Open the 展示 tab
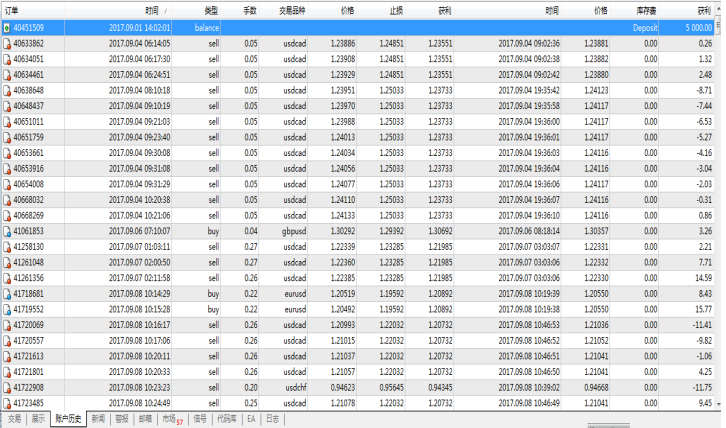The height and width of the screenshot is (428, 726). [38, 419]
